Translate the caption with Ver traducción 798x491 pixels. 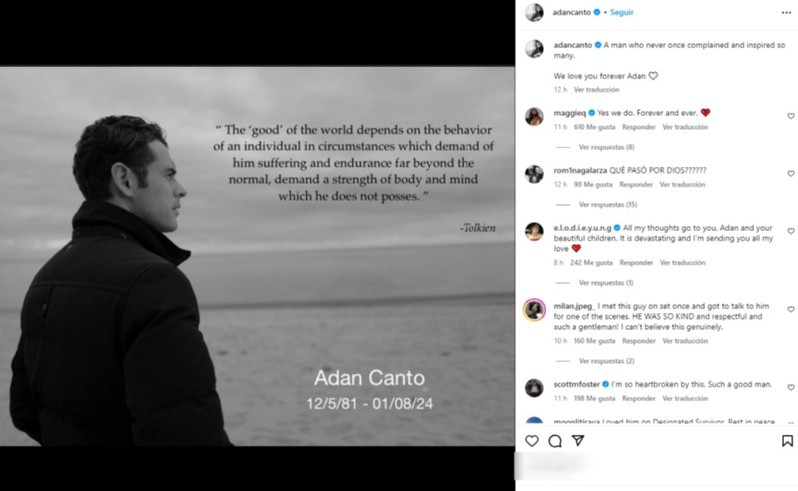pyautogui.click(x=596, y=90)
